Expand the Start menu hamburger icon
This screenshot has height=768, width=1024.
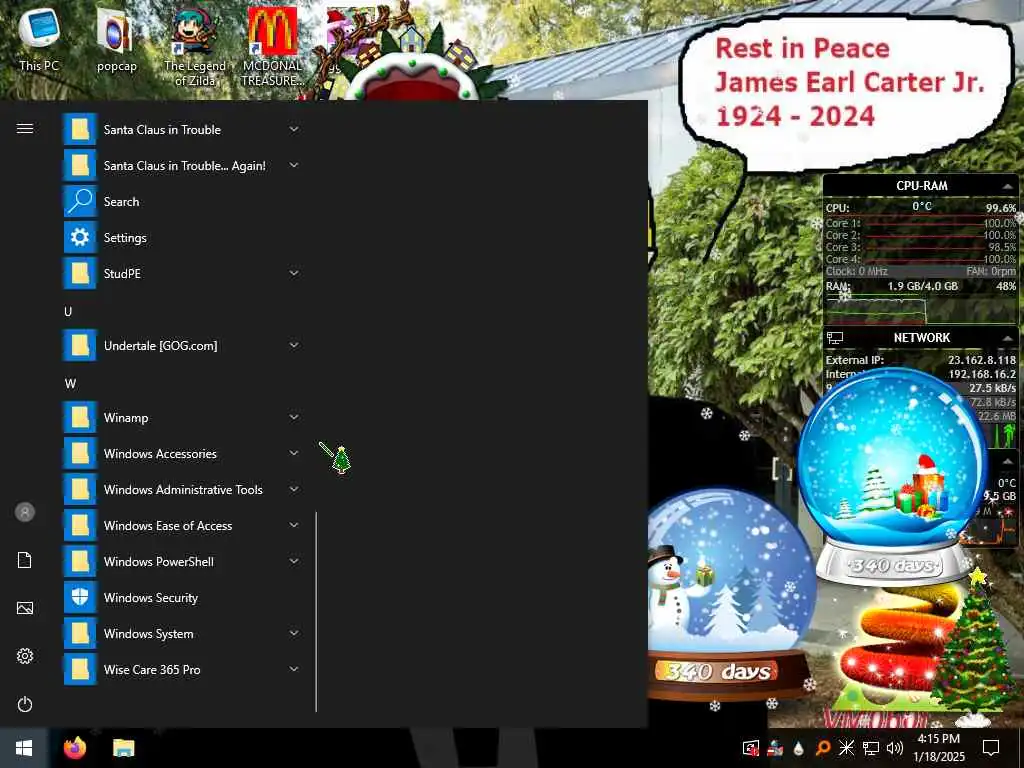coord(25,128)
